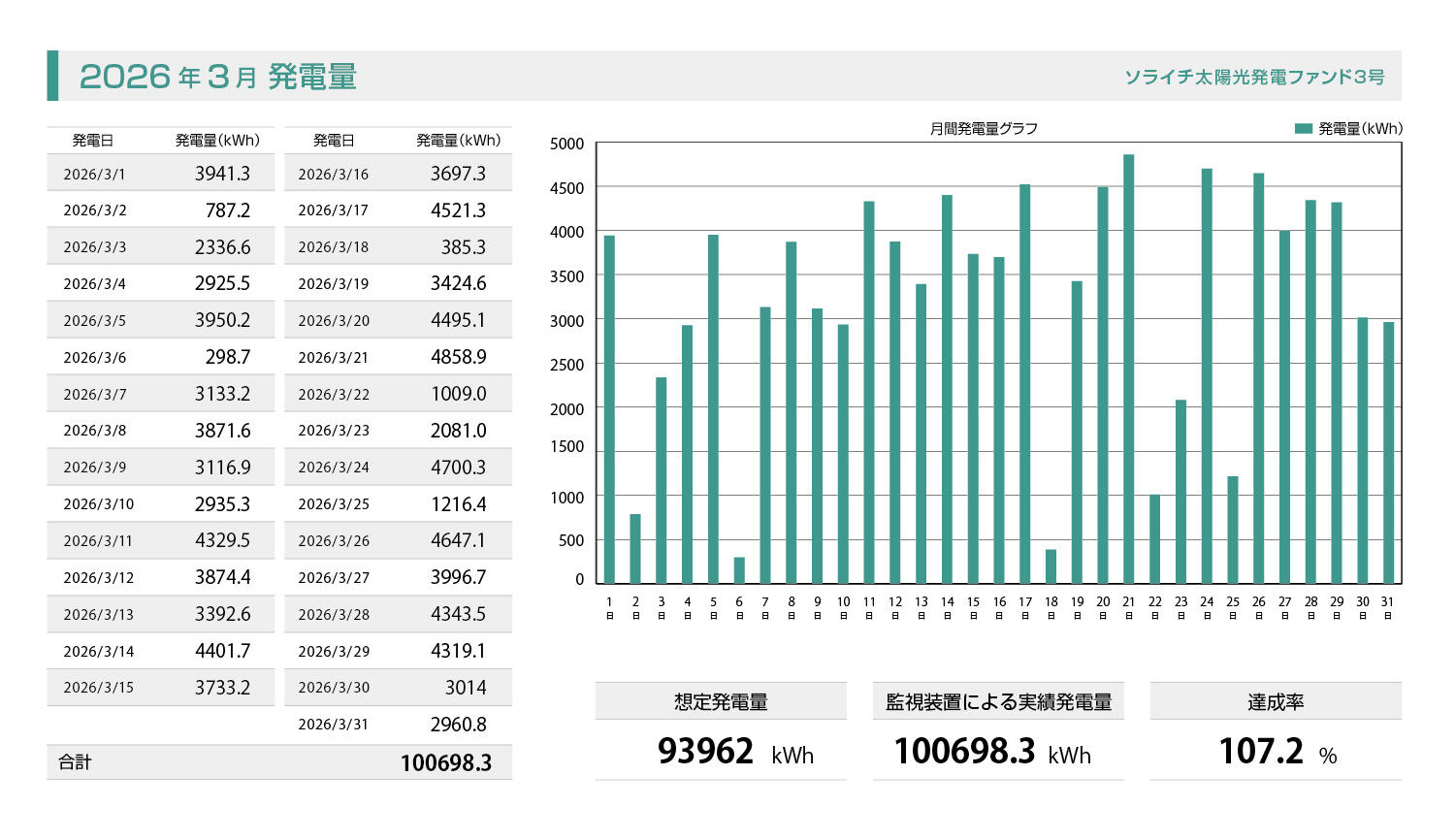This screenshot has width=1455, height=840.
Task: Click the chart bar for day 18
Action: [1051, 566]
